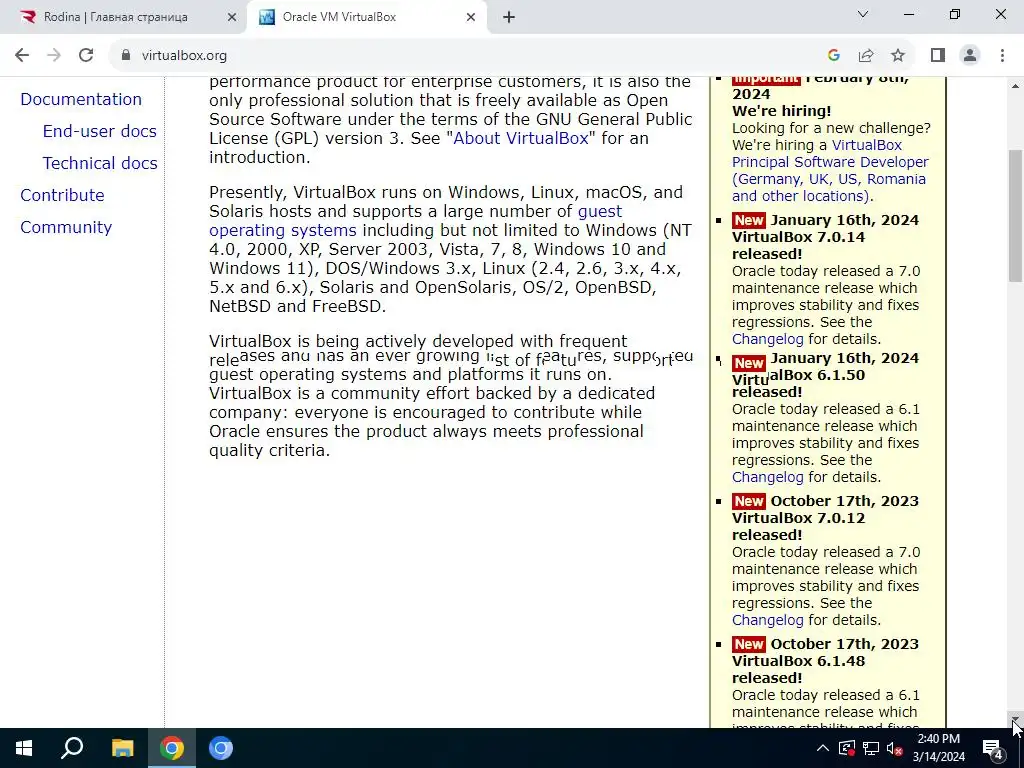Click the page vertical scrollbar thumb
Image resolution: width=1024 pixels, height=768 pixels.
[1015, 216]
